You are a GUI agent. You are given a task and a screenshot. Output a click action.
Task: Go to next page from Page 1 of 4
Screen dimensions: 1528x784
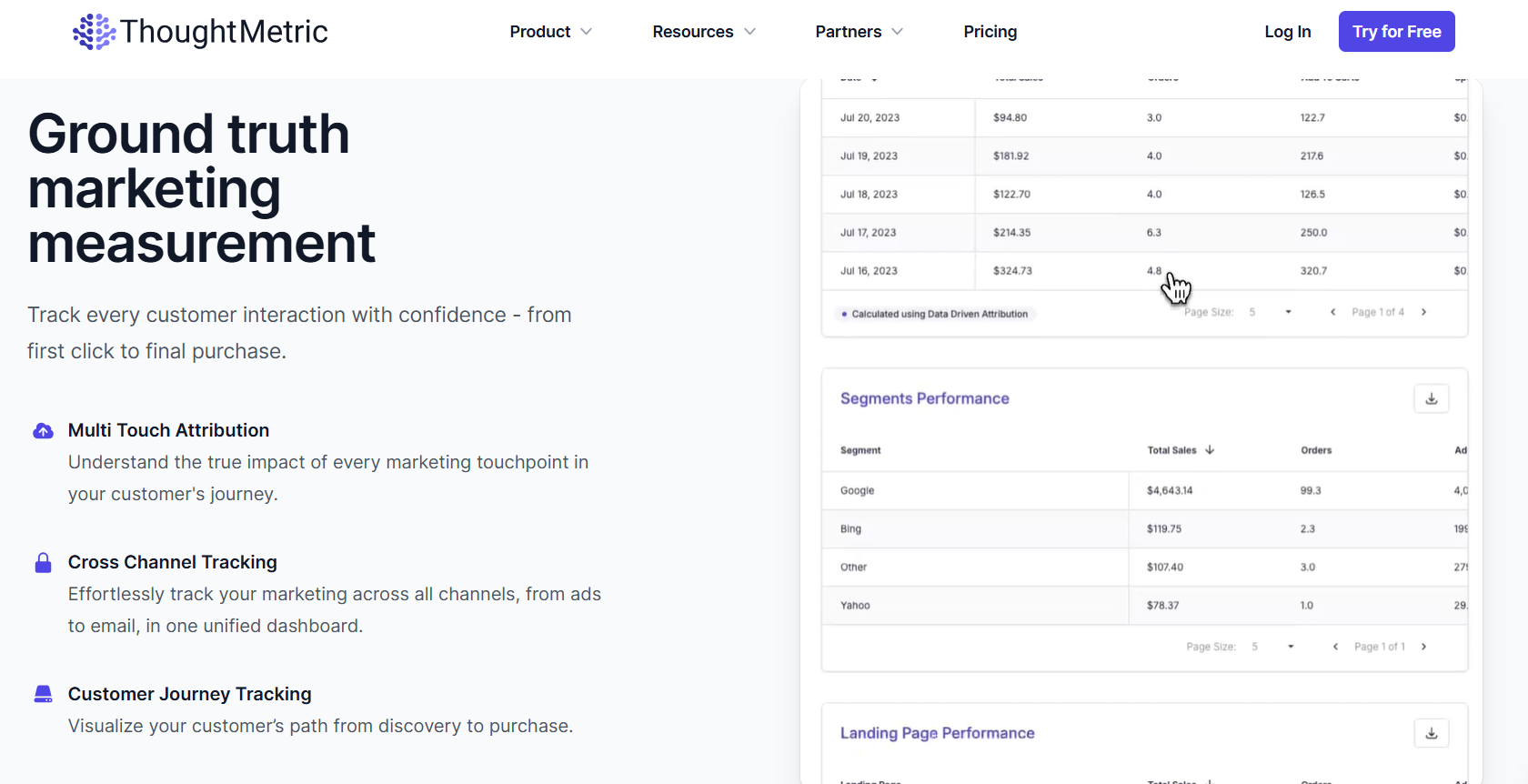pyautogui.click(x=1423, y=312)
